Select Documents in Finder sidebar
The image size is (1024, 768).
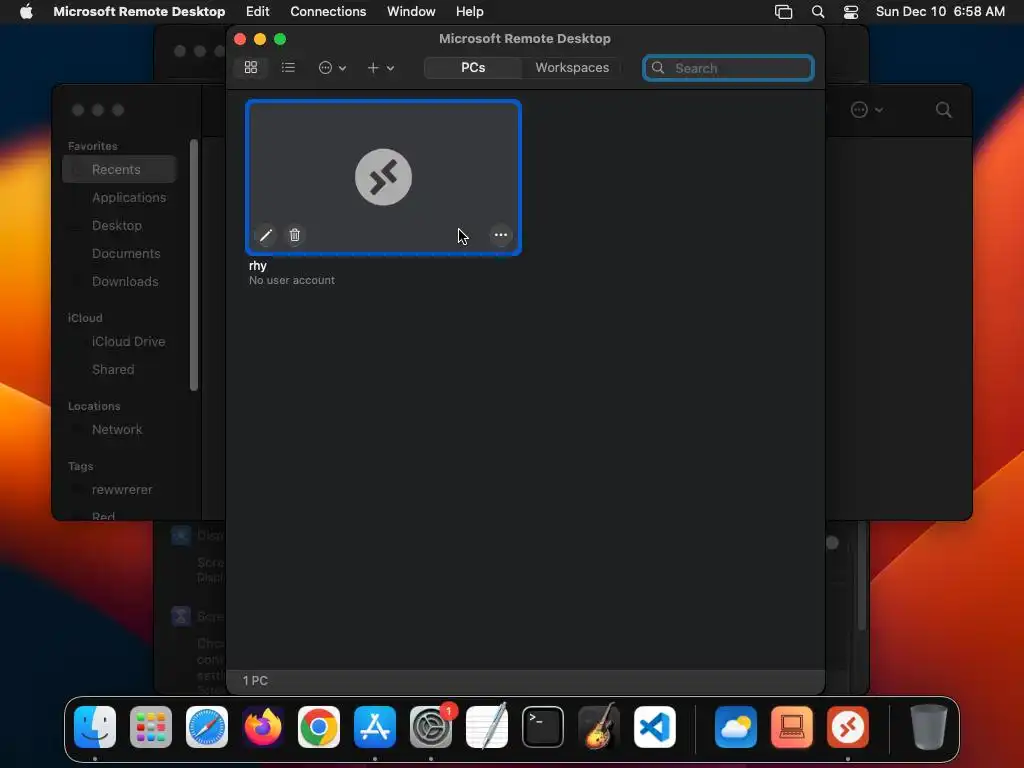[x=126, y=253]
